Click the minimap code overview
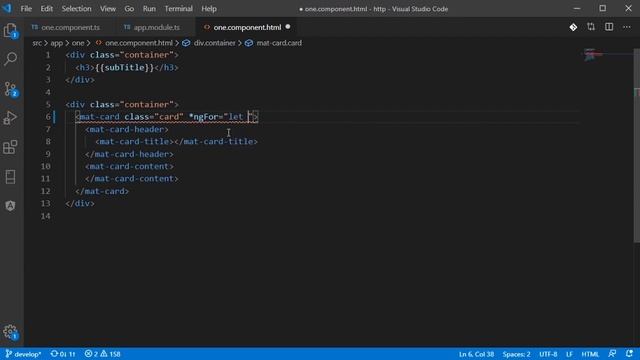 click(593, 54)
